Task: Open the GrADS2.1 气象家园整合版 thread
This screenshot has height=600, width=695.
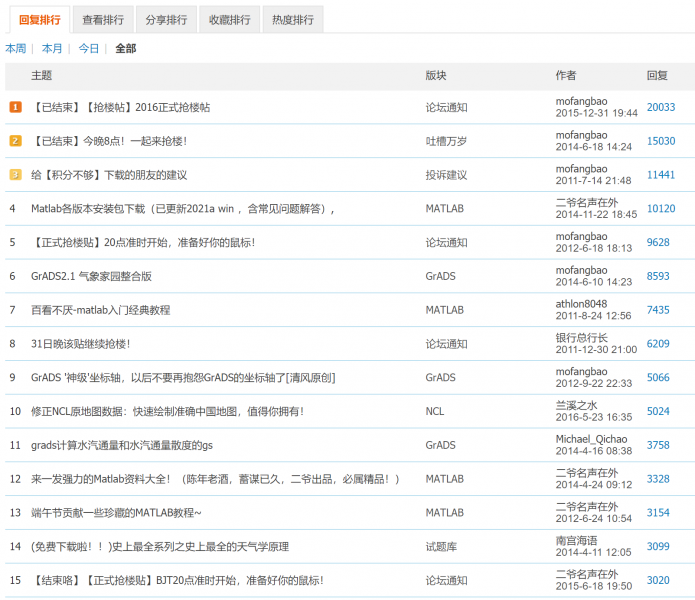Action: pos(91,276)
